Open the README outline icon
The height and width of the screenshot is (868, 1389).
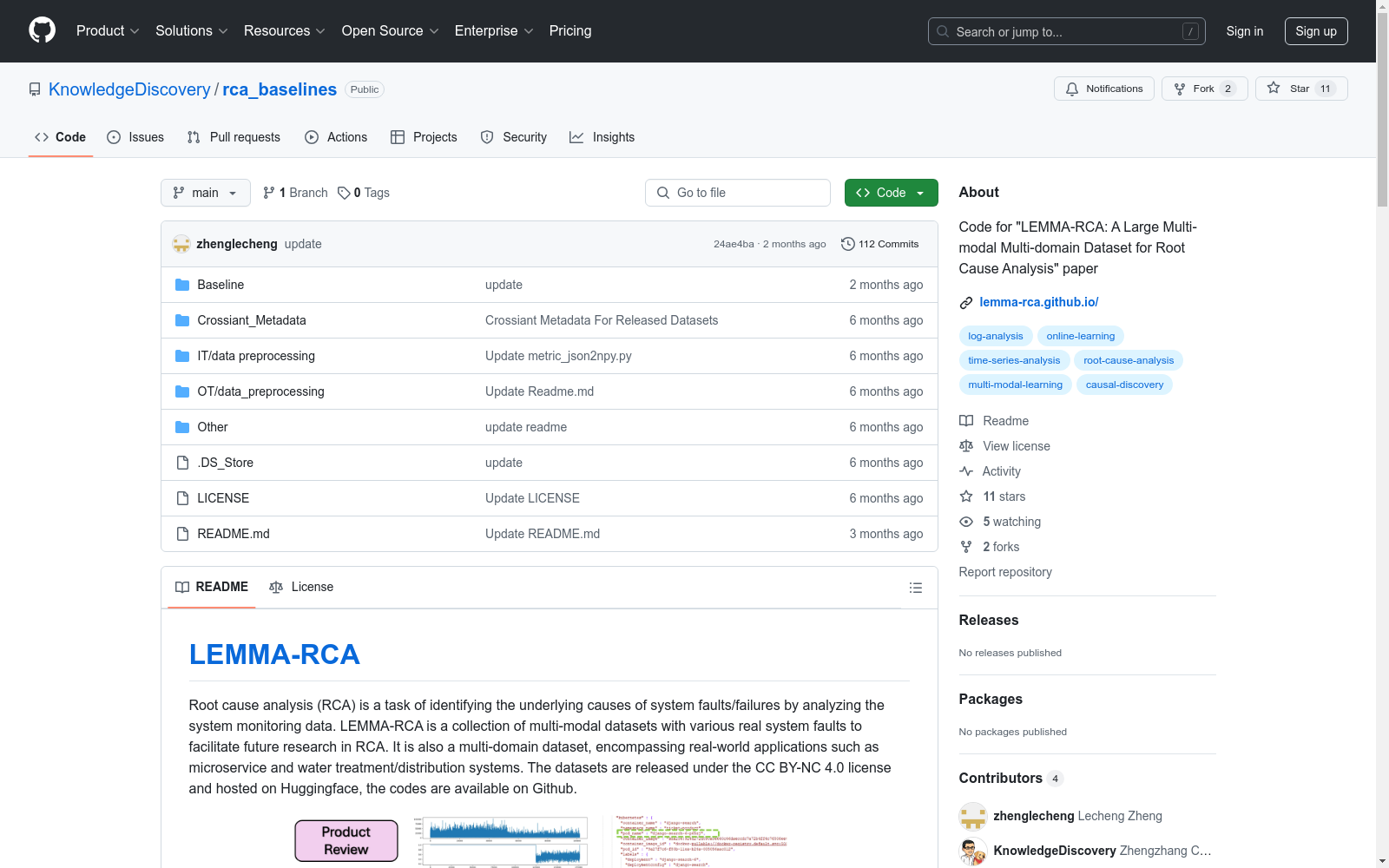[x=915, y=588]
